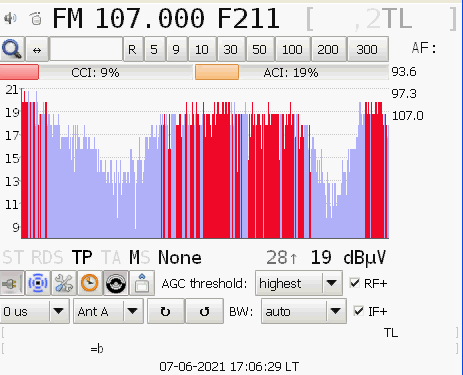
Task: Open the 0 us deemphasis dropdown
Action: [34, 311]
